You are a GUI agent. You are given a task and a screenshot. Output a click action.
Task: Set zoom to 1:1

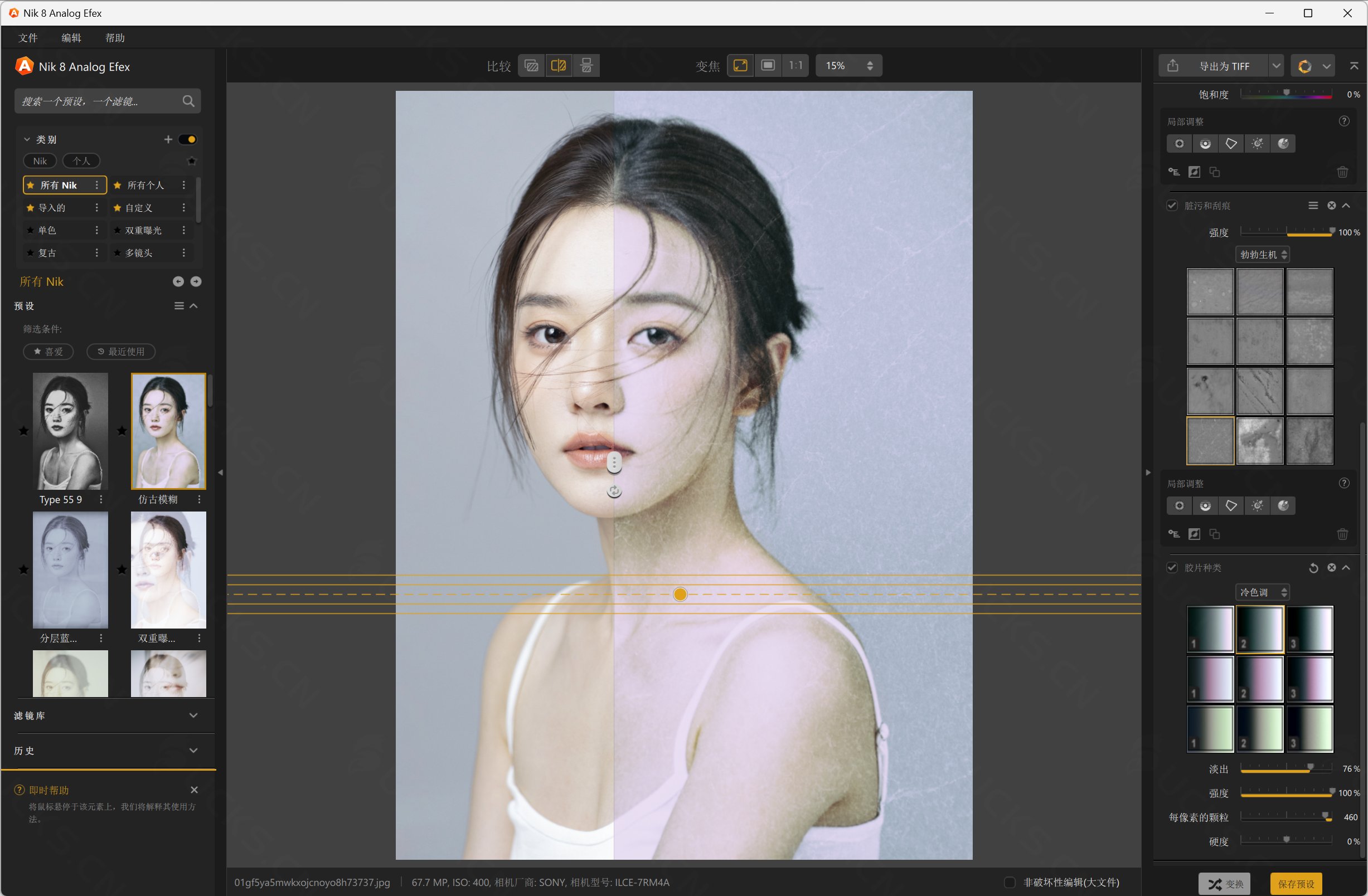click(795, 66)
